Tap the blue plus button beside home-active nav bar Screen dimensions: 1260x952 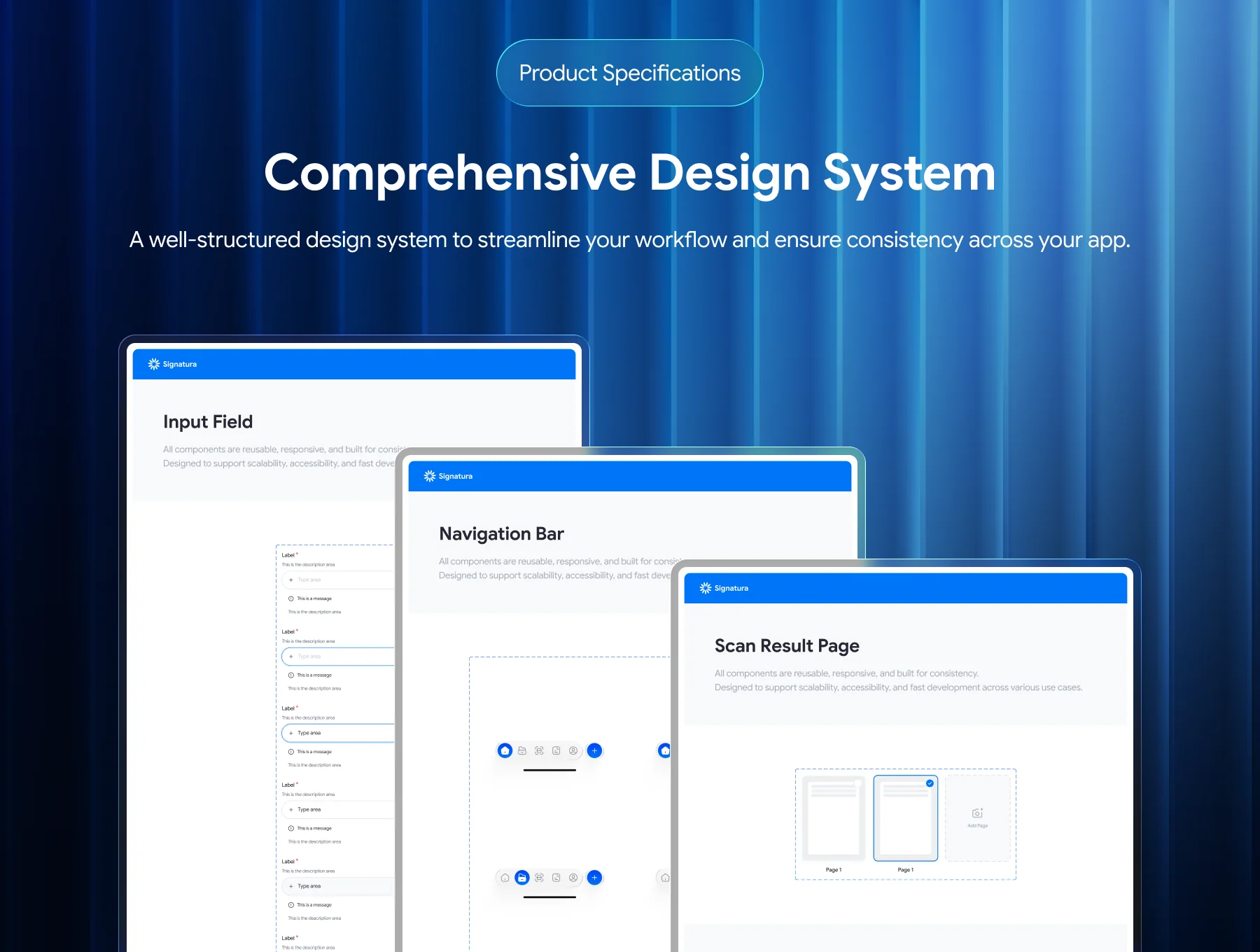[594, 750]
